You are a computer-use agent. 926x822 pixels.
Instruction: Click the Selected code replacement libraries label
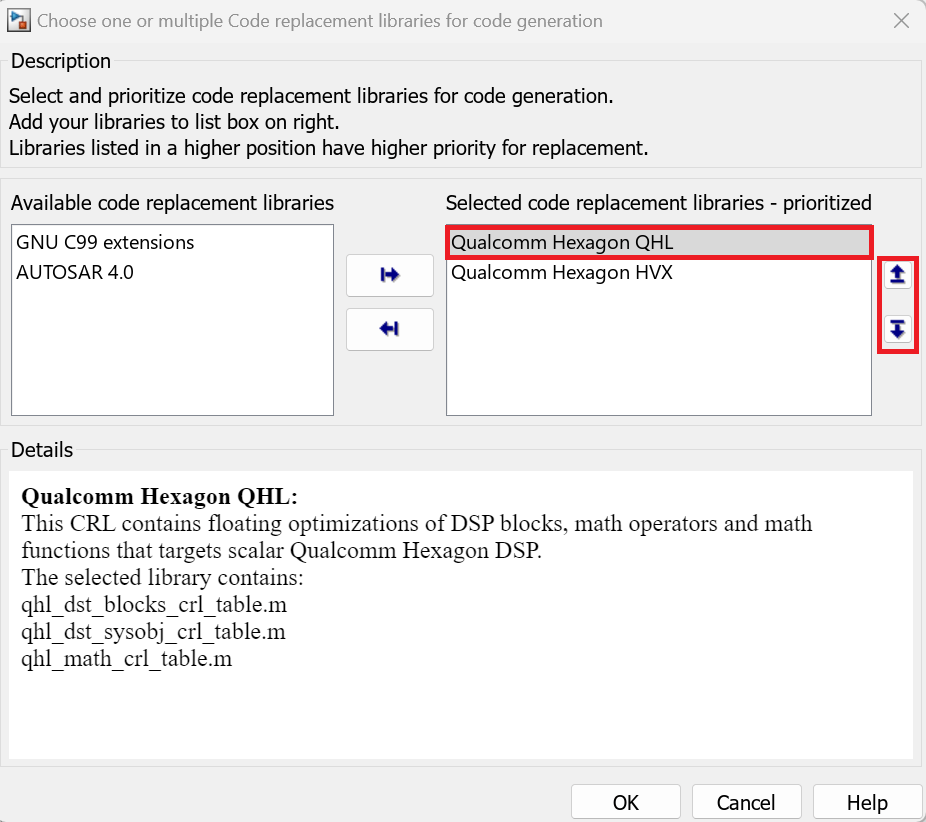(659, 203)
